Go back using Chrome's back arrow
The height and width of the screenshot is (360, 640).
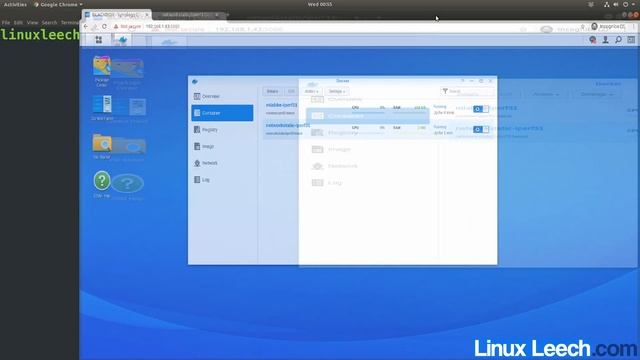[x=86, y=27]
